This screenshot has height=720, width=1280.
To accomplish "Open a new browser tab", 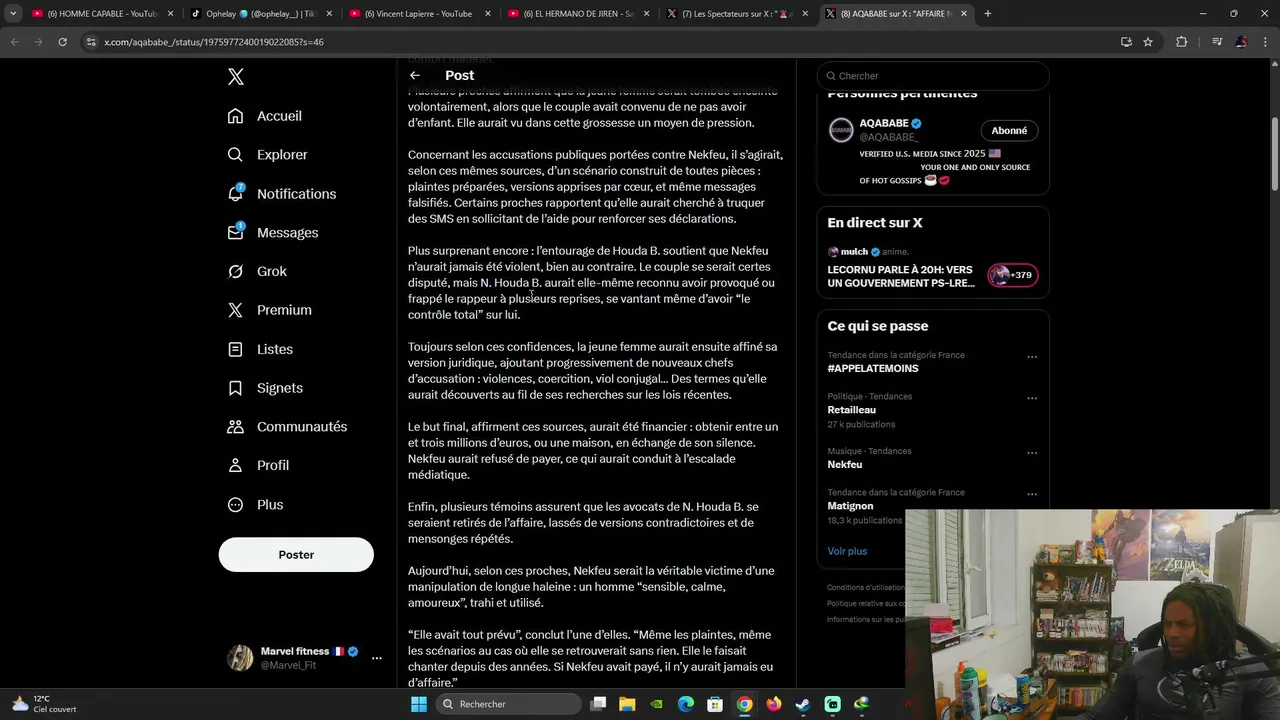I will (x=988, y=14).
